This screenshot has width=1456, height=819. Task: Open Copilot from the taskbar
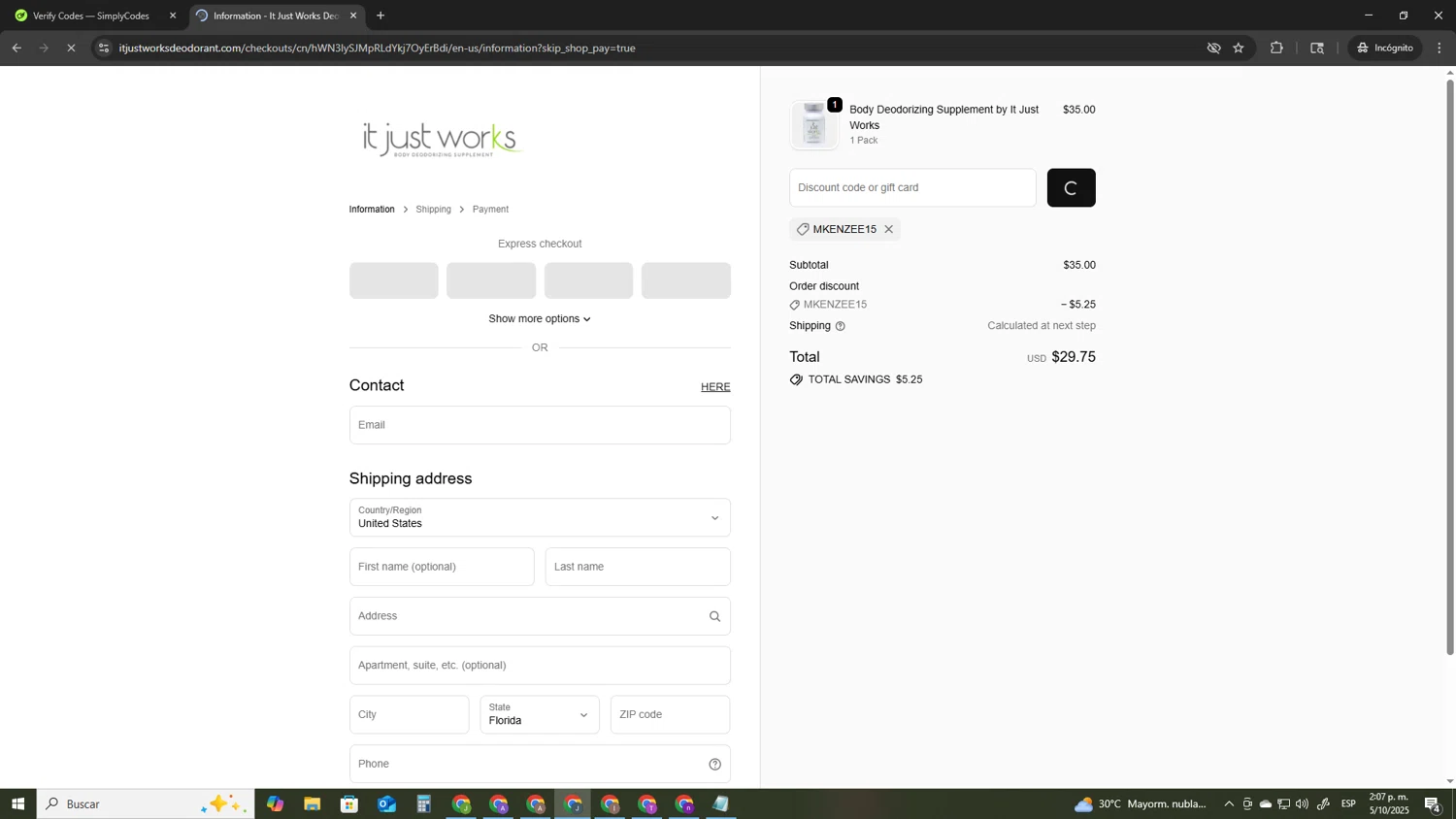pyautogui.click(x=276, y=804)
